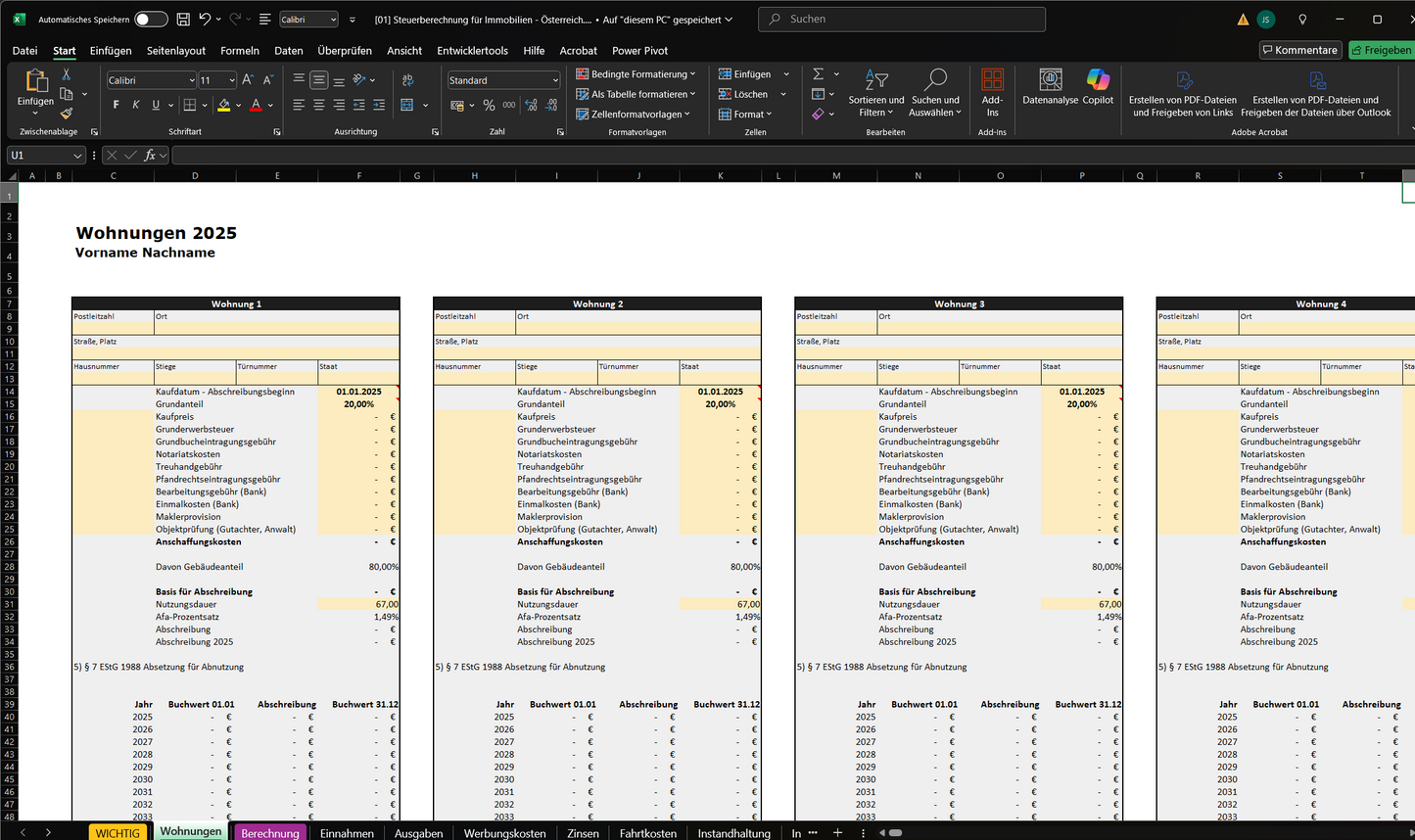Screen dimensions: 1415x840
Task: Toggle top vertical alignment
Action: tap(299, 80)
